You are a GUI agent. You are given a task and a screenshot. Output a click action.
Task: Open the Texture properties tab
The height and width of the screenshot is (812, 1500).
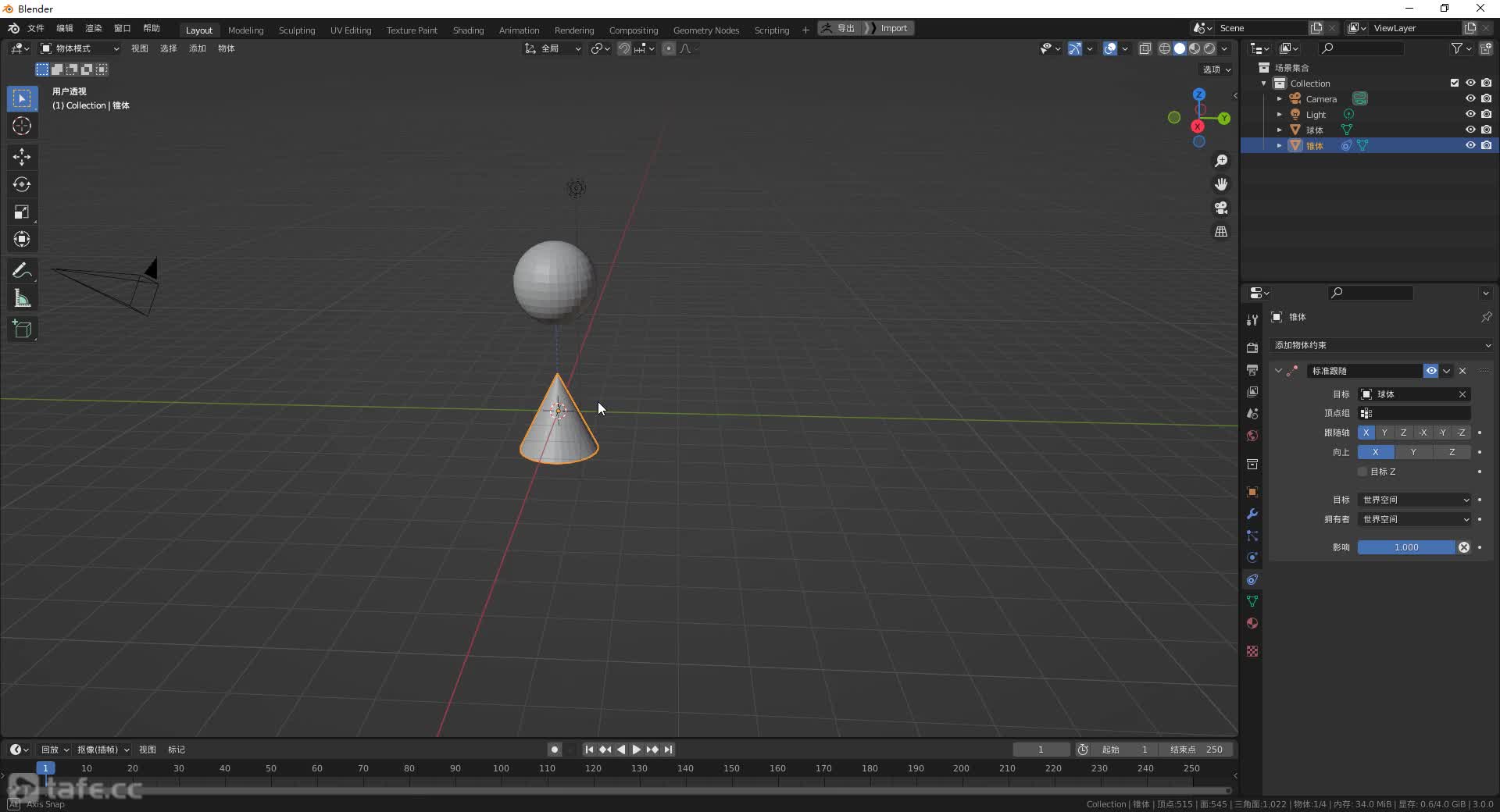pos(1252,651)
